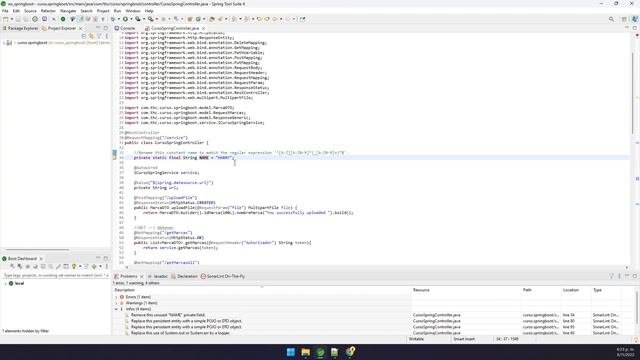This screenshot has width=640, height=360.
Task: Click the Back navigation arrow icon
Action: 275,19
